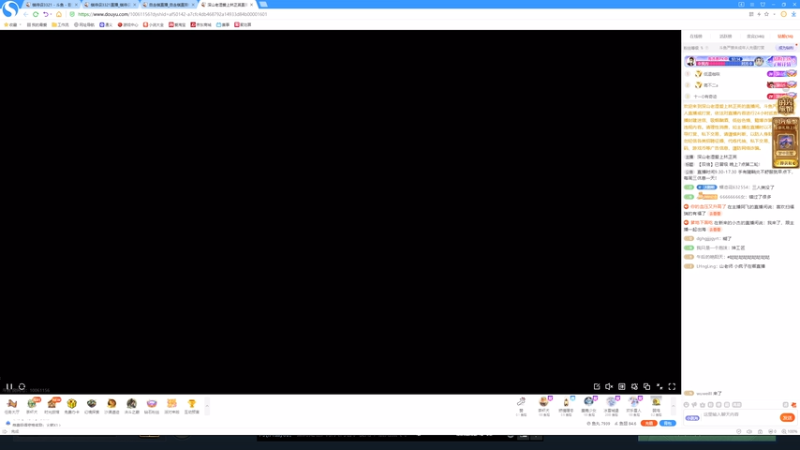Click the star icon in chat toolbar
The width and height of the screenshot is (800, 450).
[703, 405]
